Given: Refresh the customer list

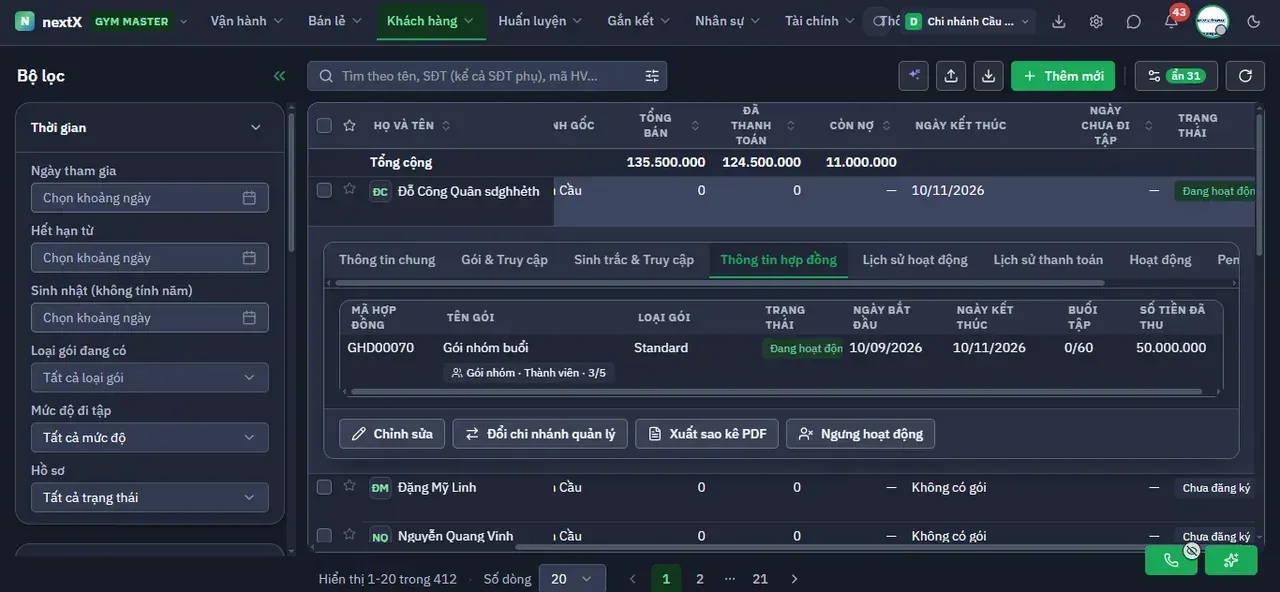Looking at the screenshot, I should coord(1245,76).
